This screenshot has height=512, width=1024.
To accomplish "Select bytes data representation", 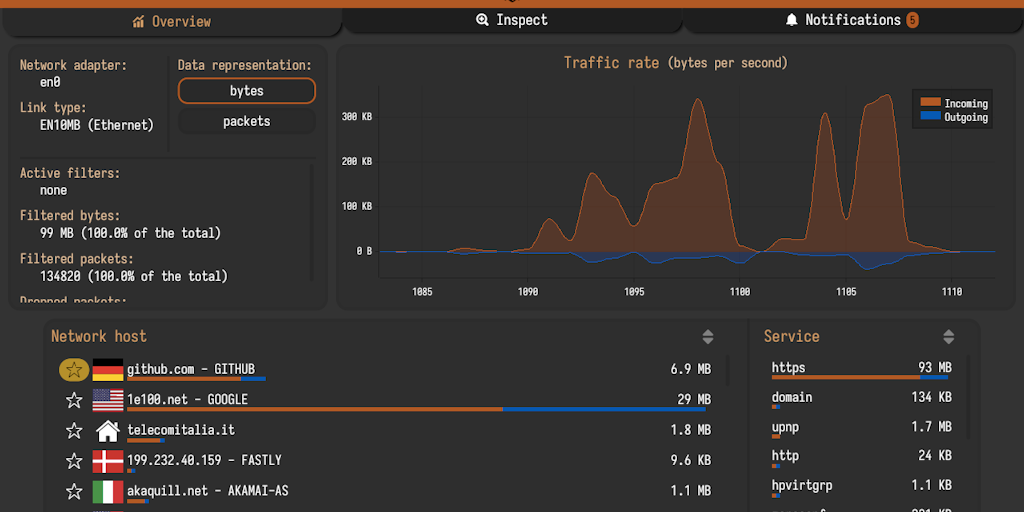I will click(x=246, y=91).
